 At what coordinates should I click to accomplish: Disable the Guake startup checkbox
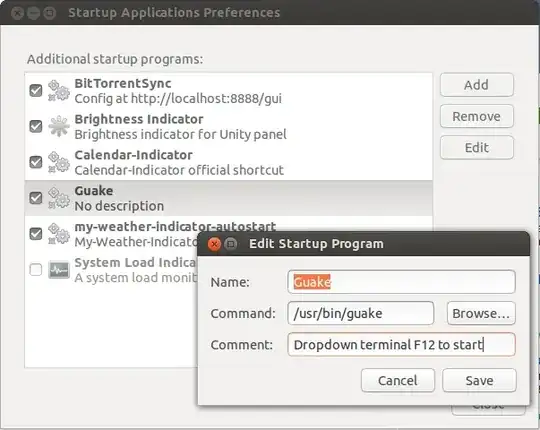pyautogui.click(x=36, y=198)
